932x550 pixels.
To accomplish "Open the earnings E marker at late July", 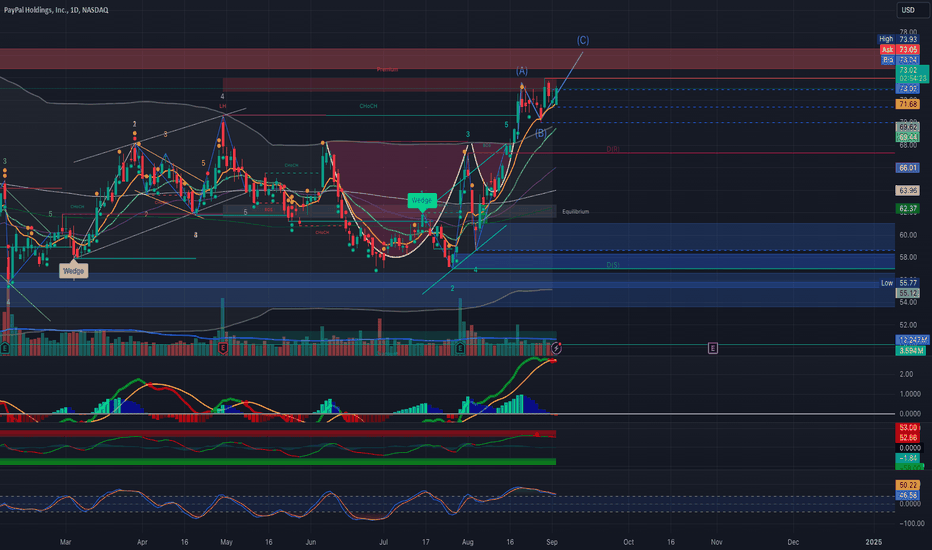I will (x=459, y=348).
